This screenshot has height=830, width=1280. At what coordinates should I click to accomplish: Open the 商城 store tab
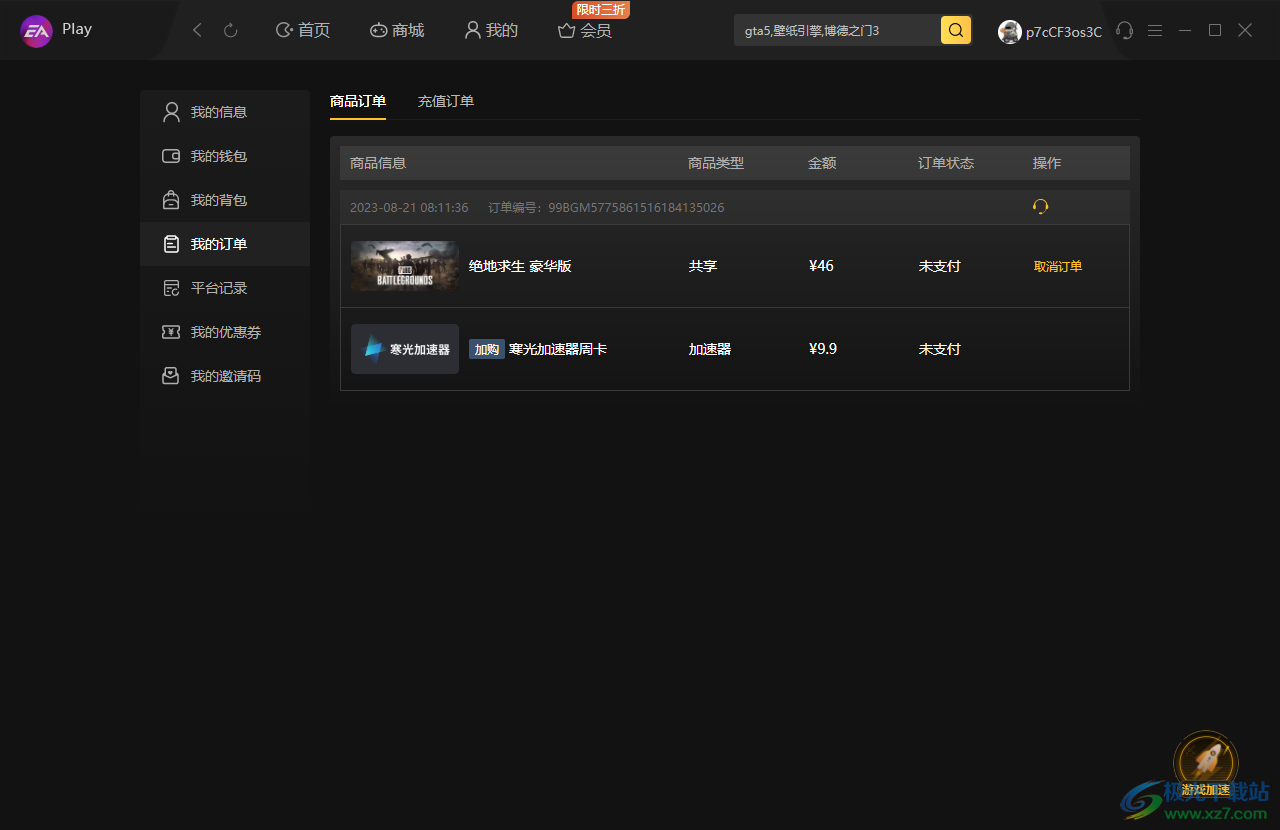tap(397, 31)
